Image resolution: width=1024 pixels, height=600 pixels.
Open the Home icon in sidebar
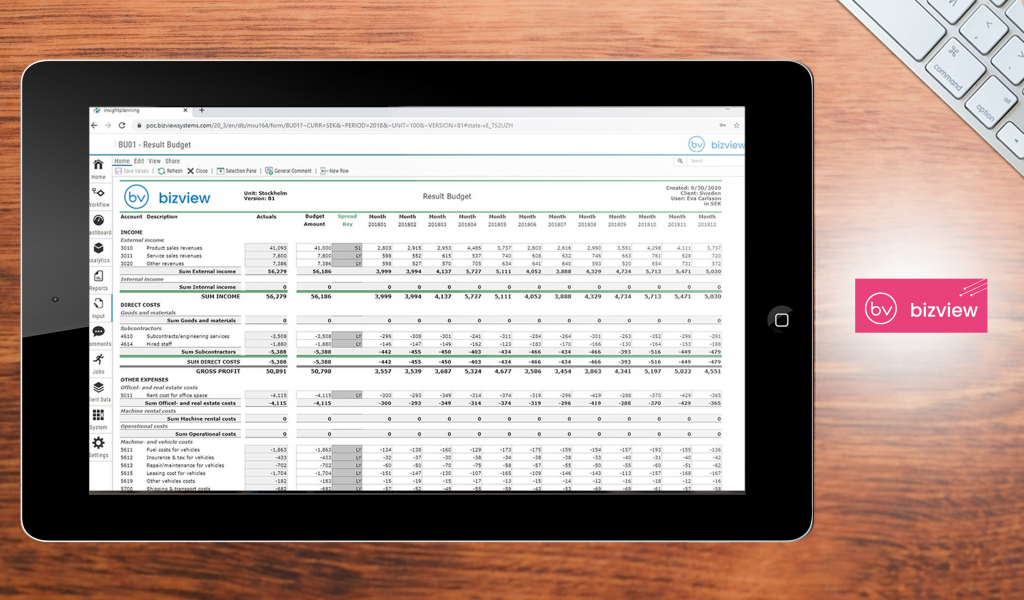pos(98,166)
